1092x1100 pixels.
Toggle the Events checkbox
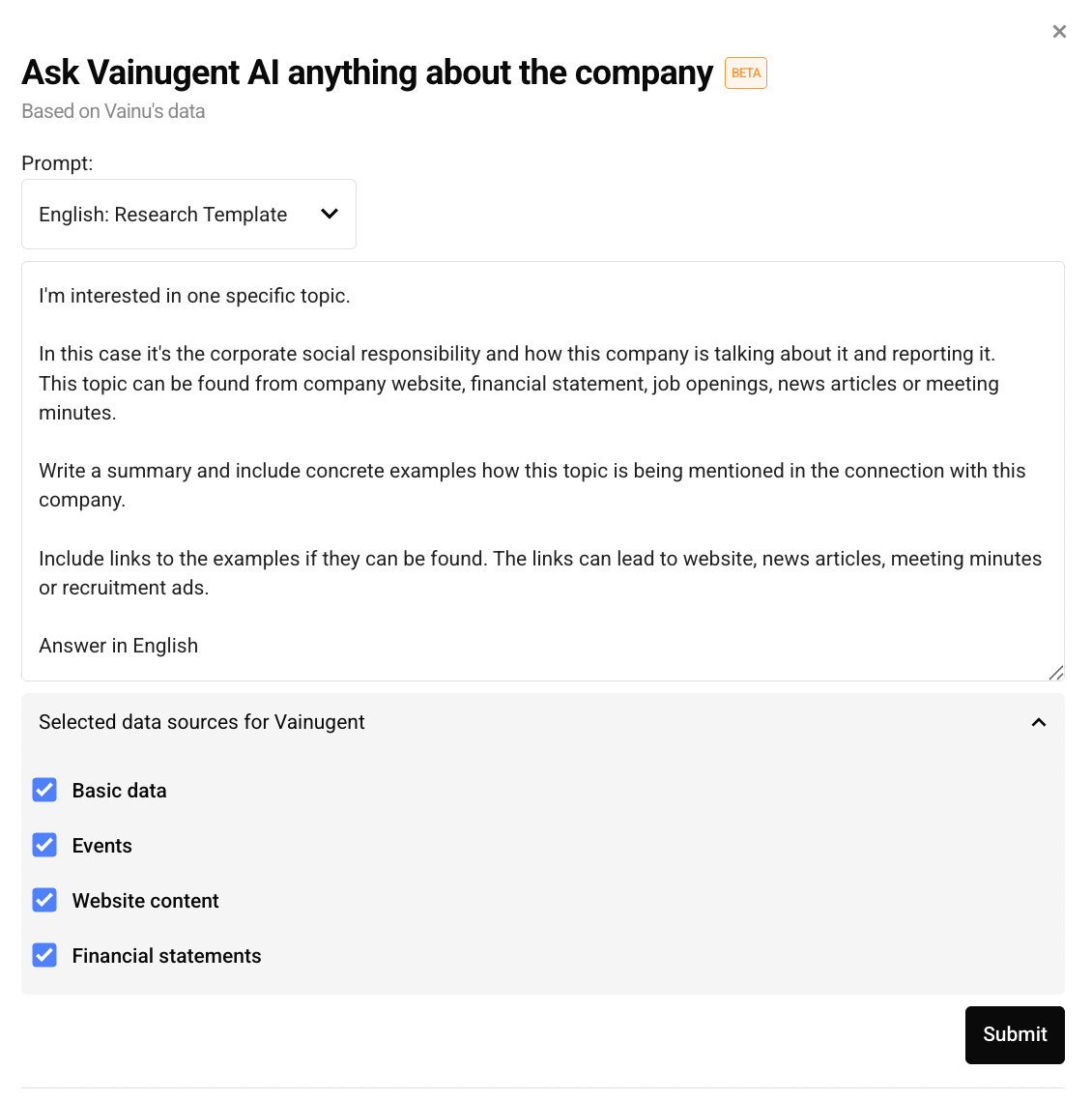(x=44, y=846)
